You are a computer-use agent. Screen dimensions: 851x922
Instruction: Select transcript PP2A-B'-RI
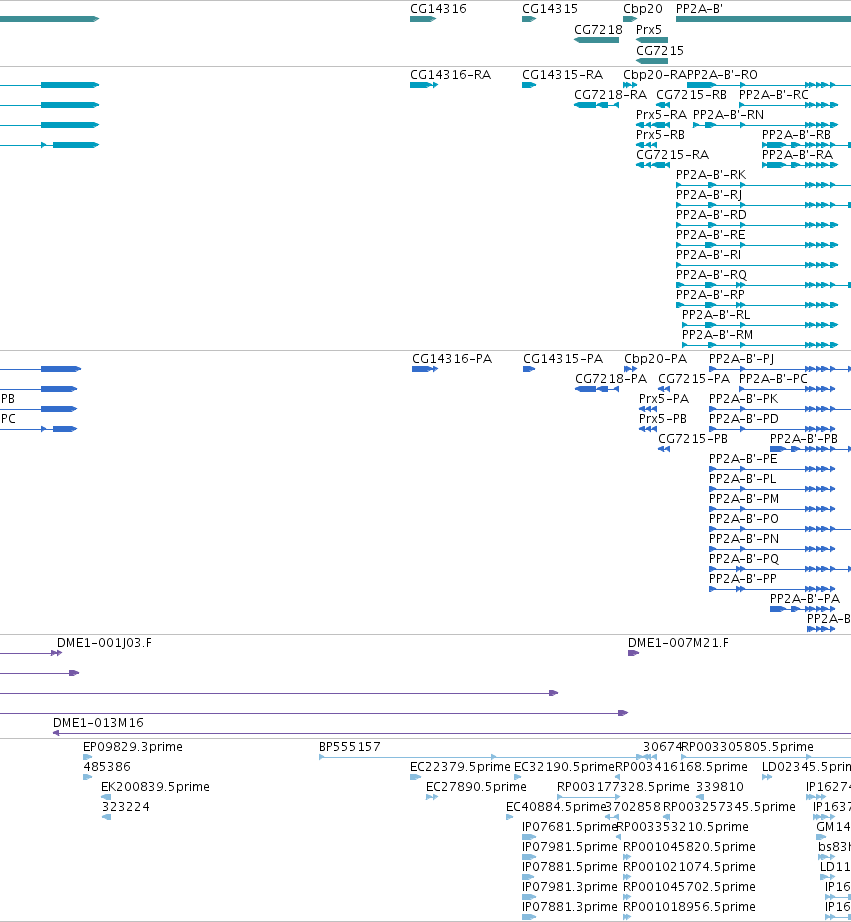pyautogui.click(x=709, y=255)
